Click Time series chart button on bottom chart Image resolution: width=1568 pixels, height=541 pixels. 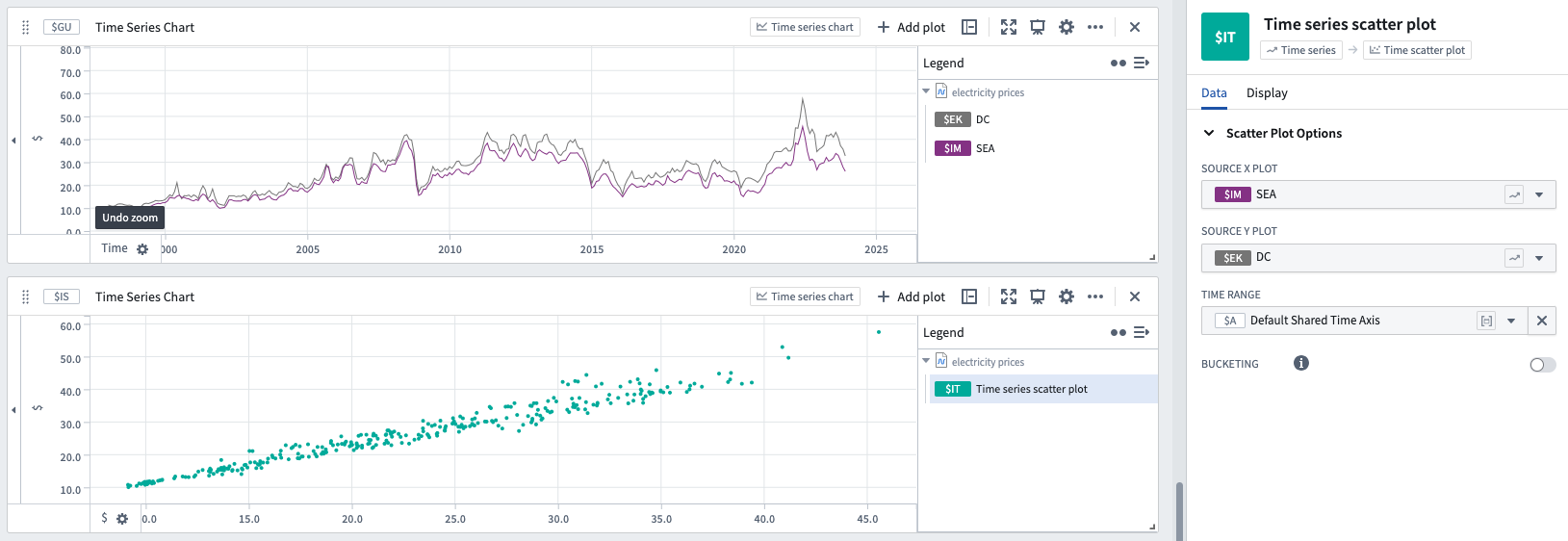click(x=805, y=296)
